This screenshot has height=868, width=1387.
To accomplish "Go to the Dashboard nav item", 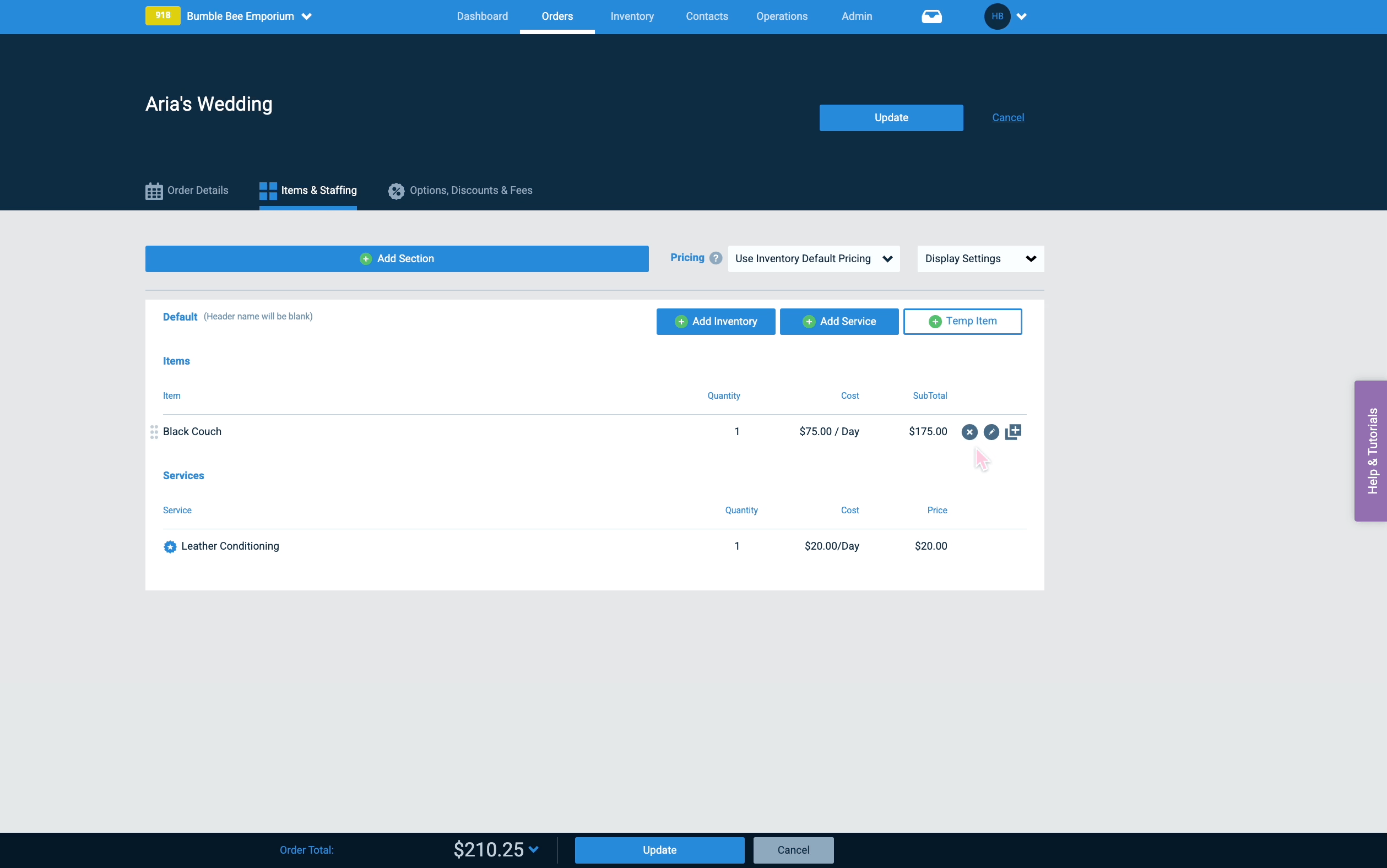I will [482, 16].
